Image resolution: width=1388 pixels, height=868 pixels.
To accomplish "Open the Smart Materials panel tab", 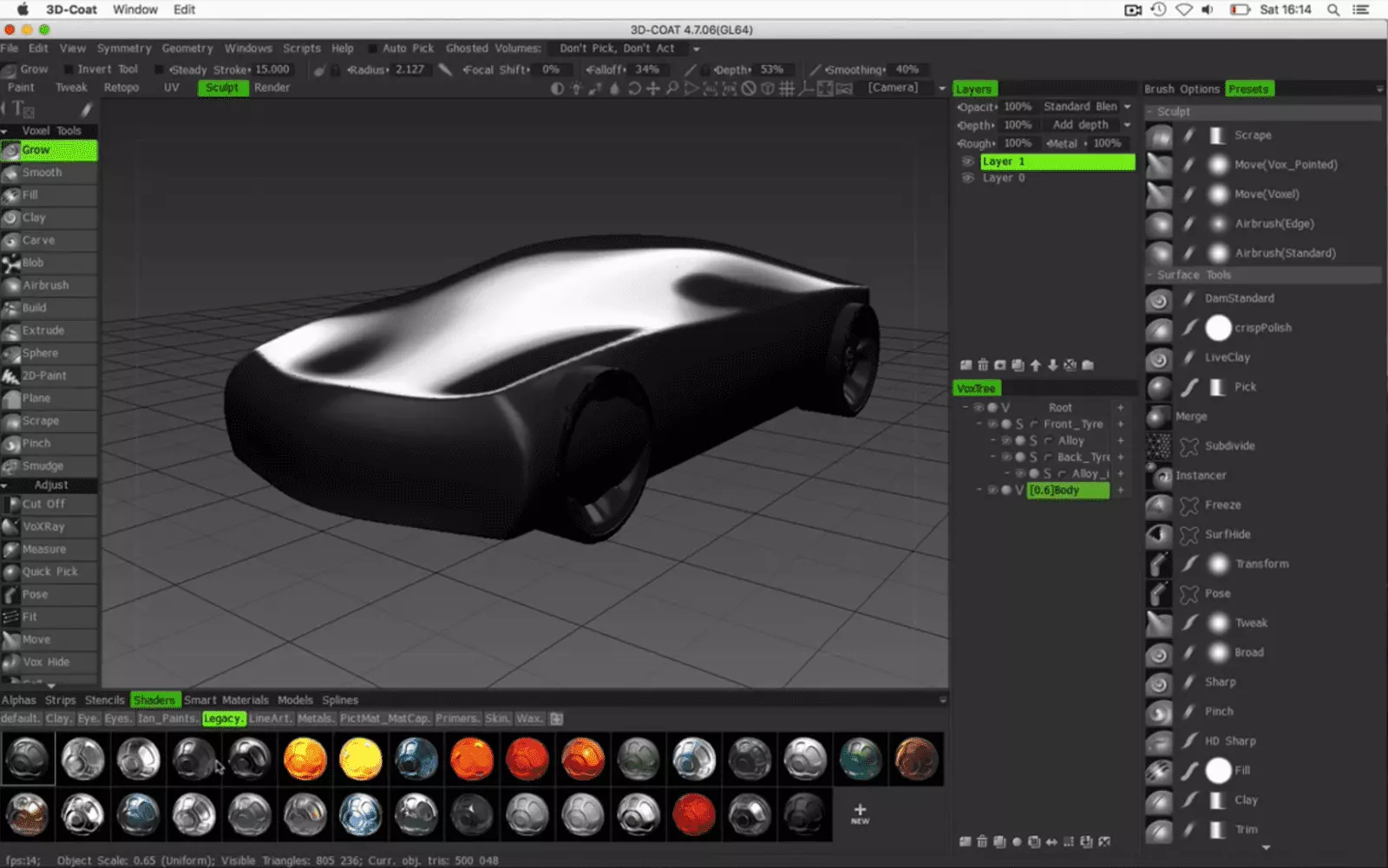I will [x=226, y=700].
